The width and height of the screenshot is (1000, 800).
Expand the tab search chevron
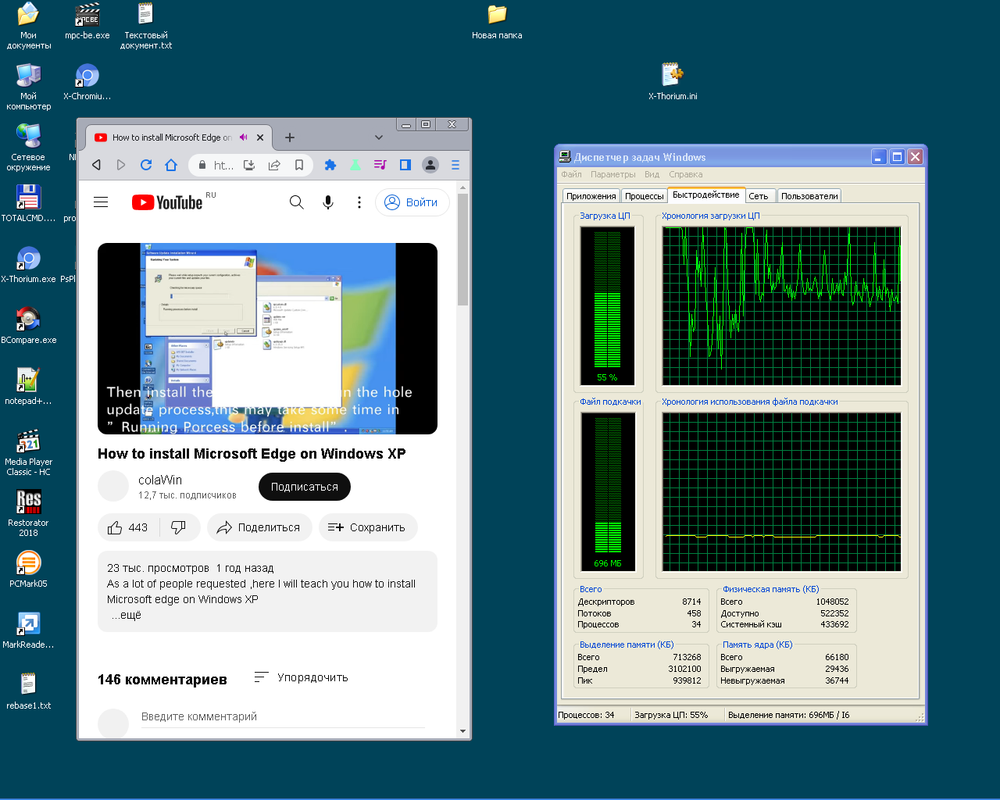(378, 137)
